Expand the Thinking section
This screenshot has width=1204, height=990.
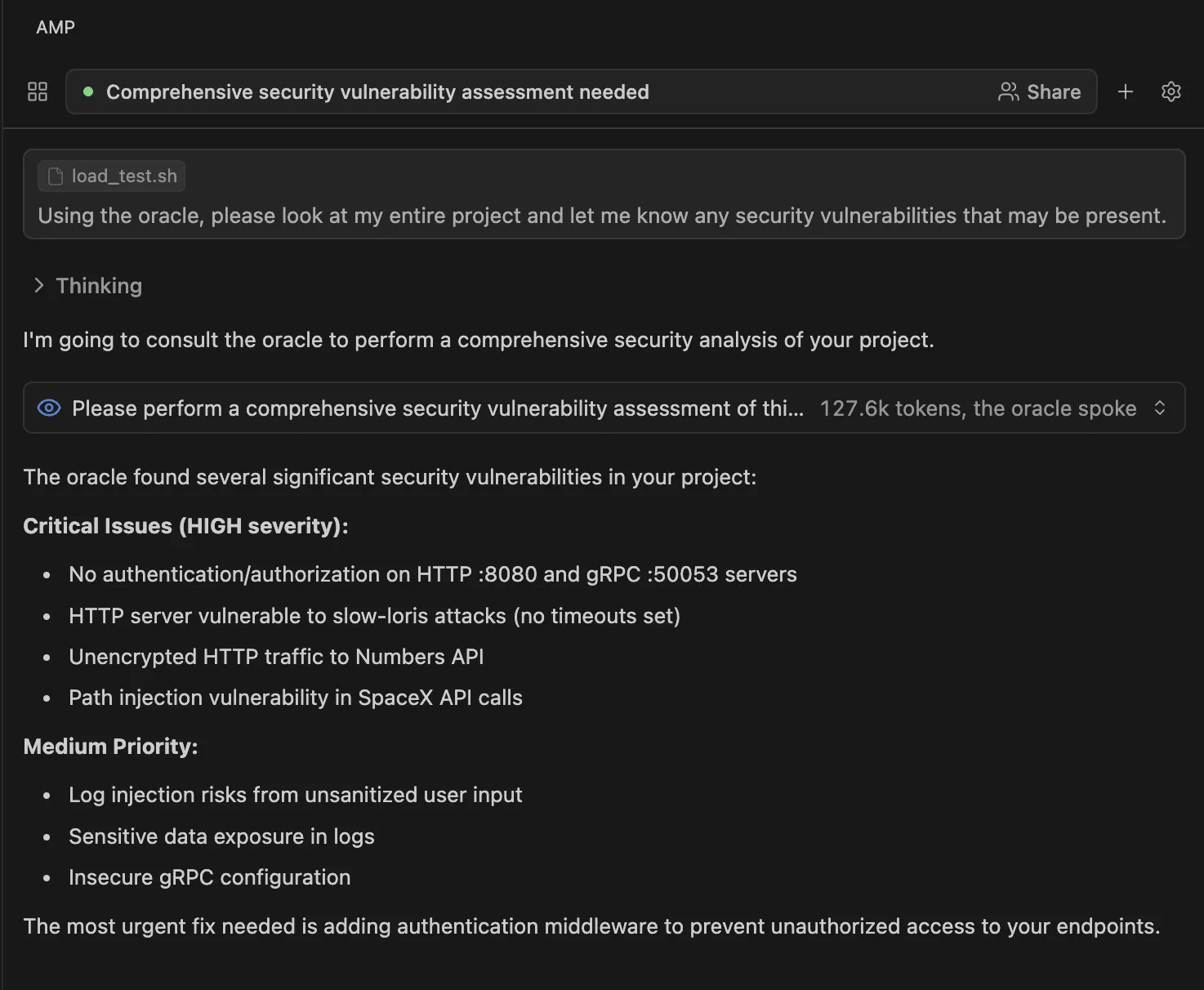pyautogui.click(x=38, y=285)
